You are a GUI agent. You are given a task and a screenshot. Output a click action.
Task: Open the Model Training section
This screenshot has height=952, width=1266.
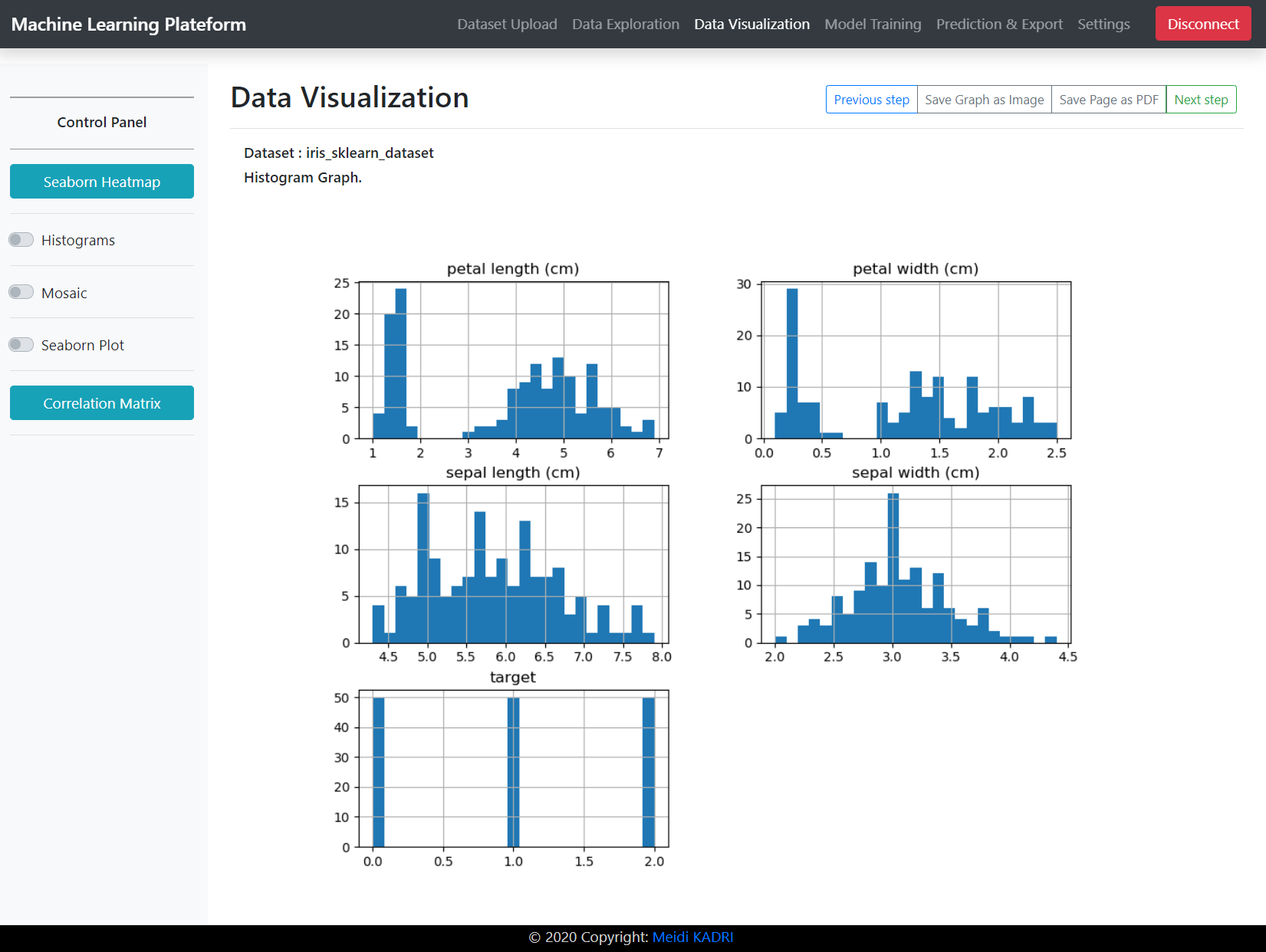pyautogui.click(x=873, y=24)
